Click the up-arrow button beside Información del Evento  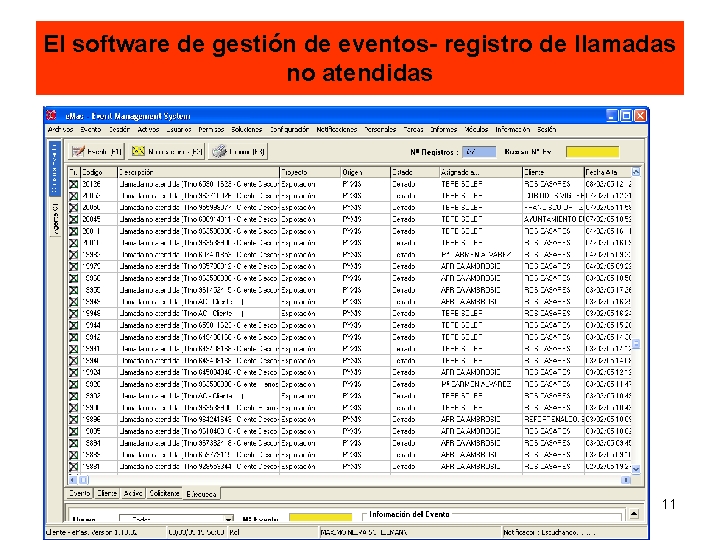[634, 514]
